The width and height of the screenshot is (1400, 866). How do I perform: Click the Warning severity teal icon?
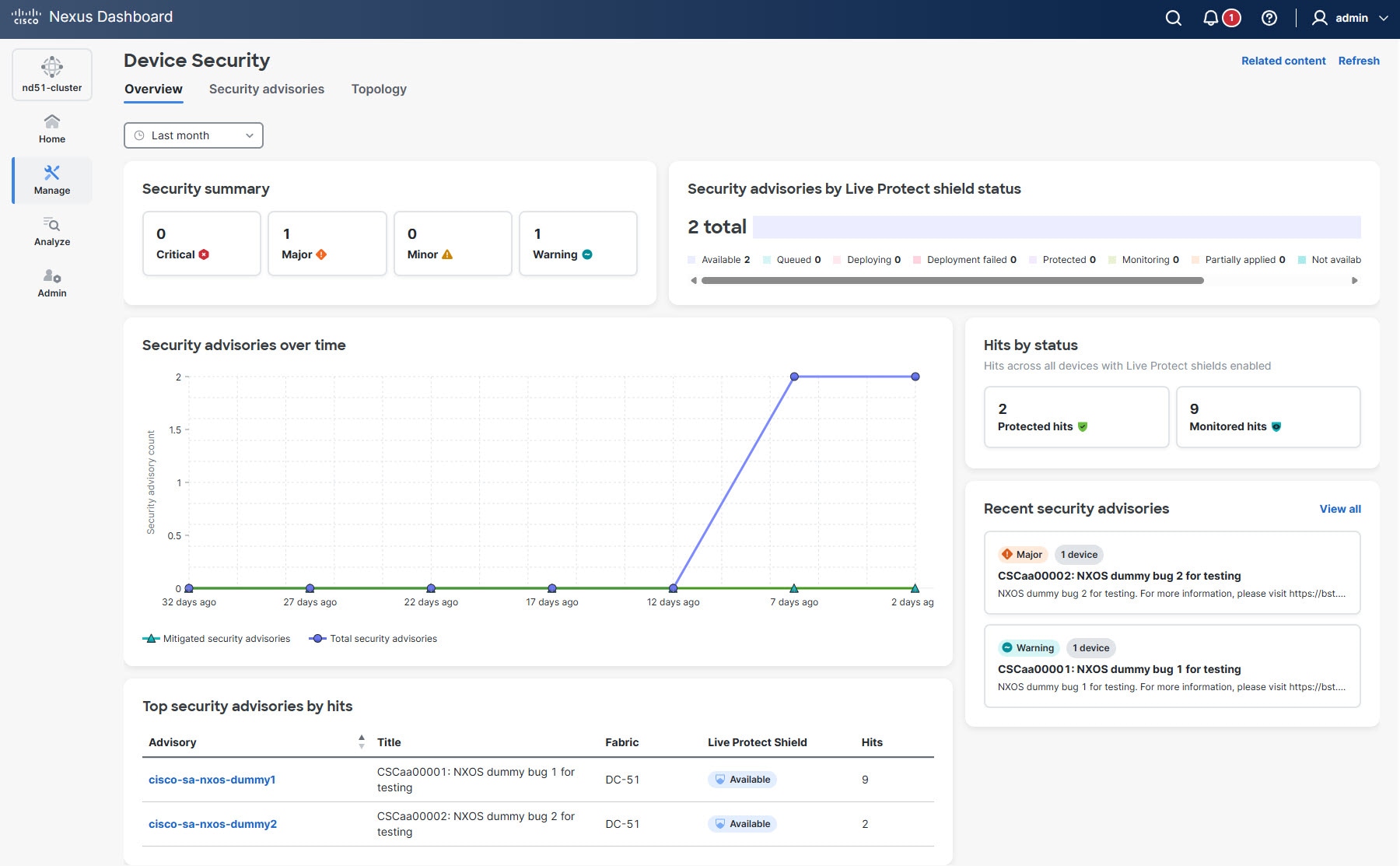tap(587, 254)
